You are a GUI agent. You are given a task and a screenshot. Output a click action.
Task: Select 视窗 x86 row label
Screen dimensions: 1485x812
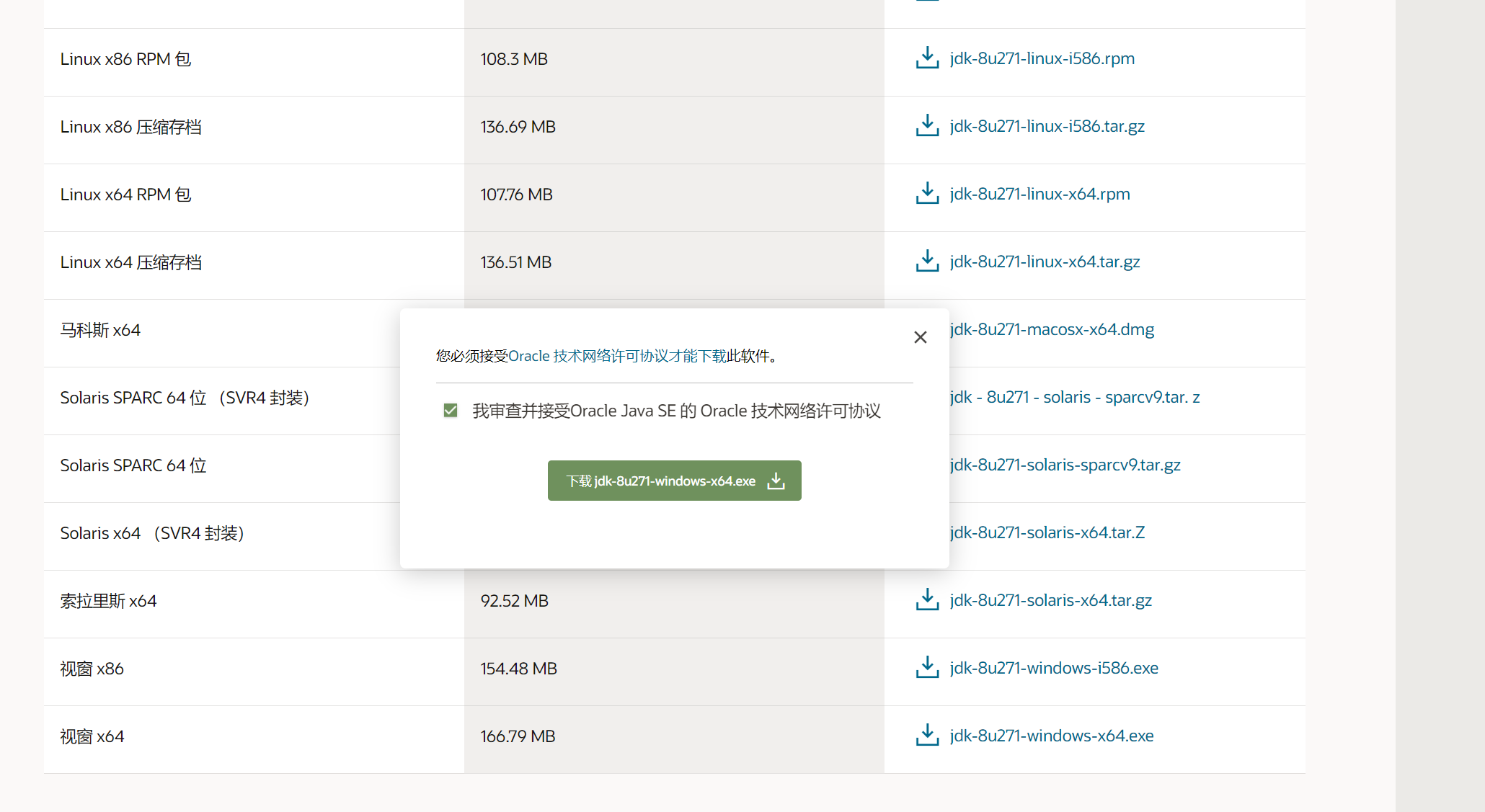(92, 669)
